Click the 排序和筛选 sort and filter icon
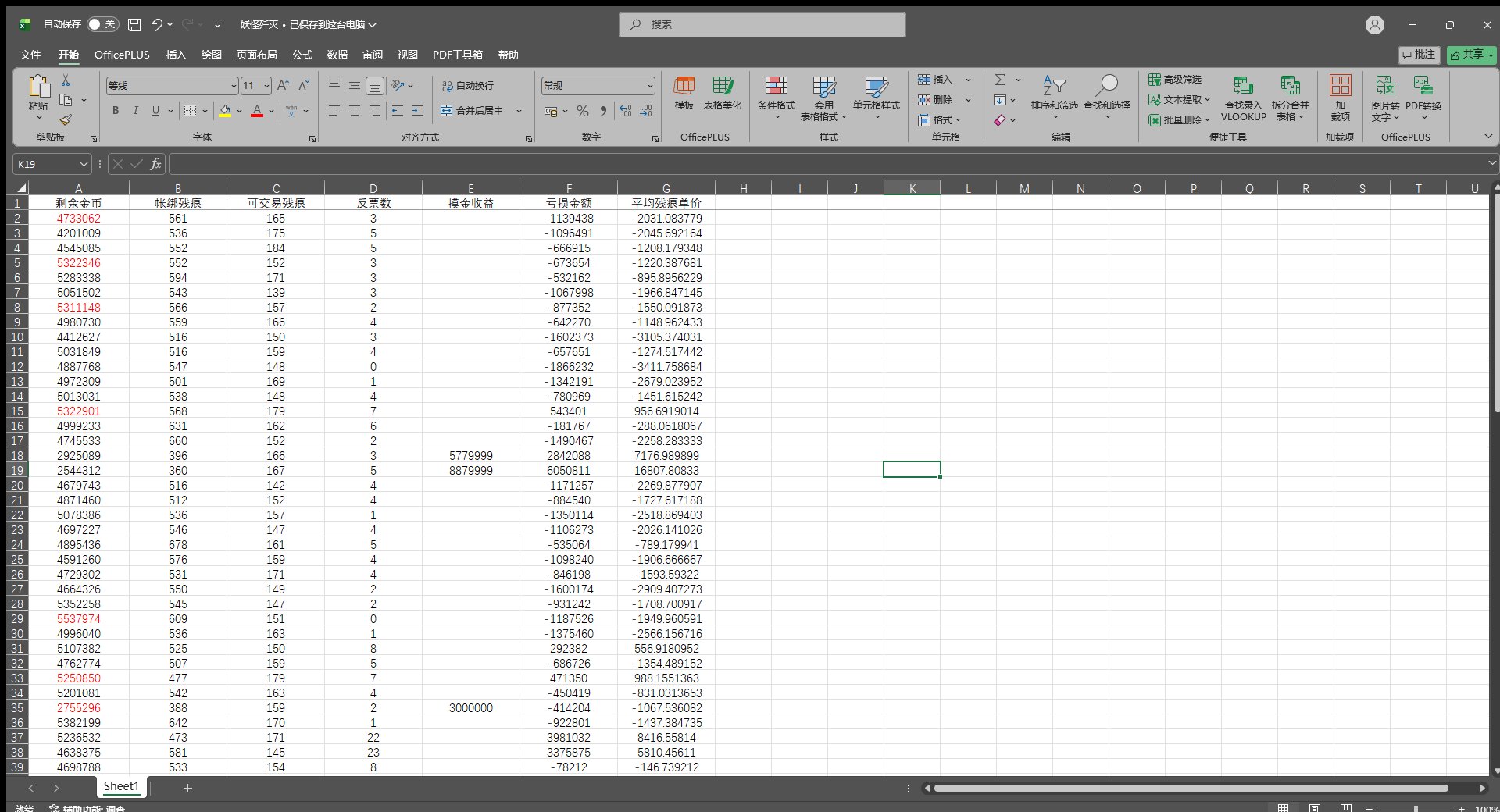This screenshot has width=1500, height=812. tap(1053, 86)
